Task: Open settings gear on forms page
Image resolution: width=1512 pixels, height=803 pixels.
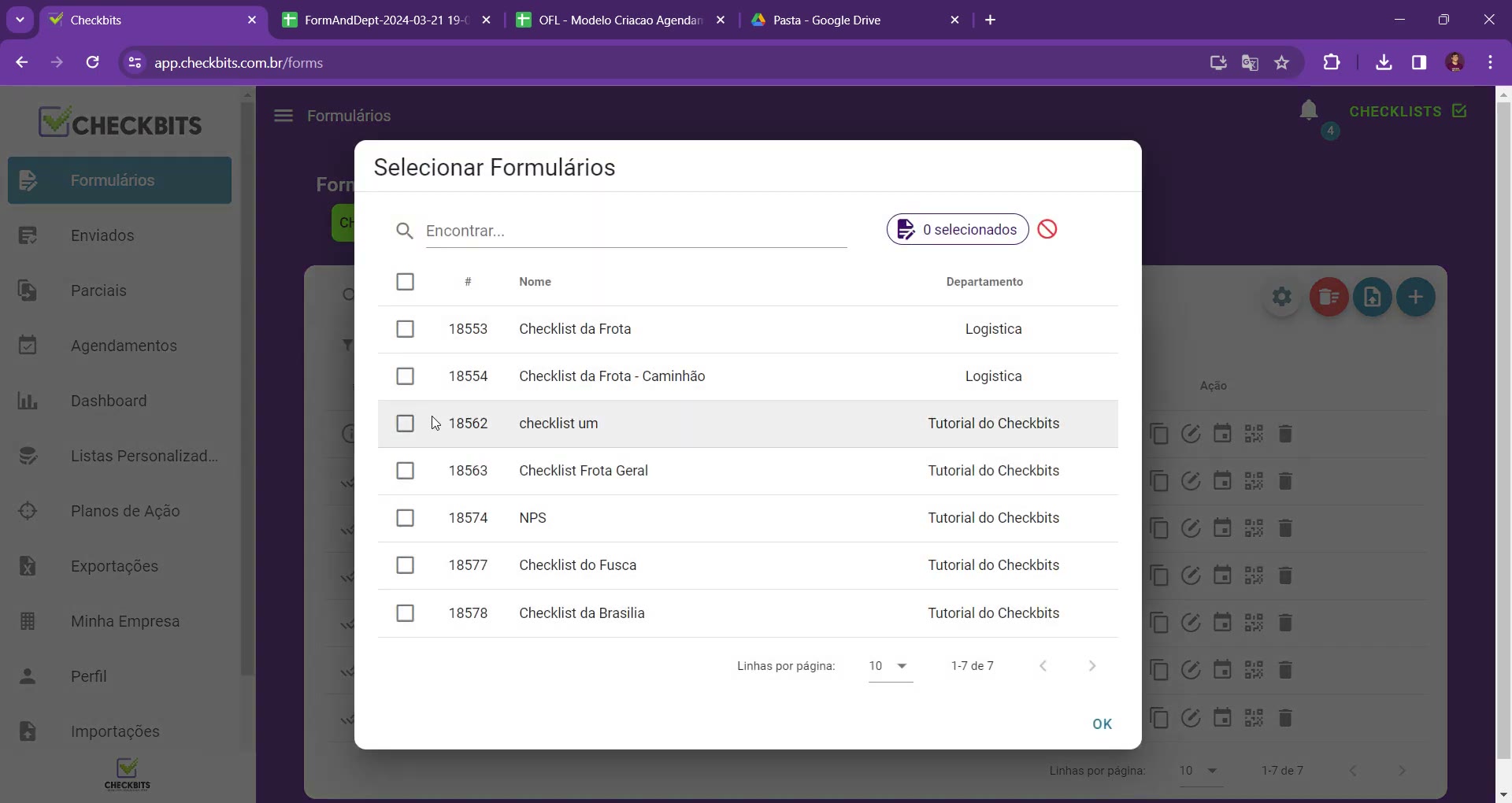Action: 1282,297
